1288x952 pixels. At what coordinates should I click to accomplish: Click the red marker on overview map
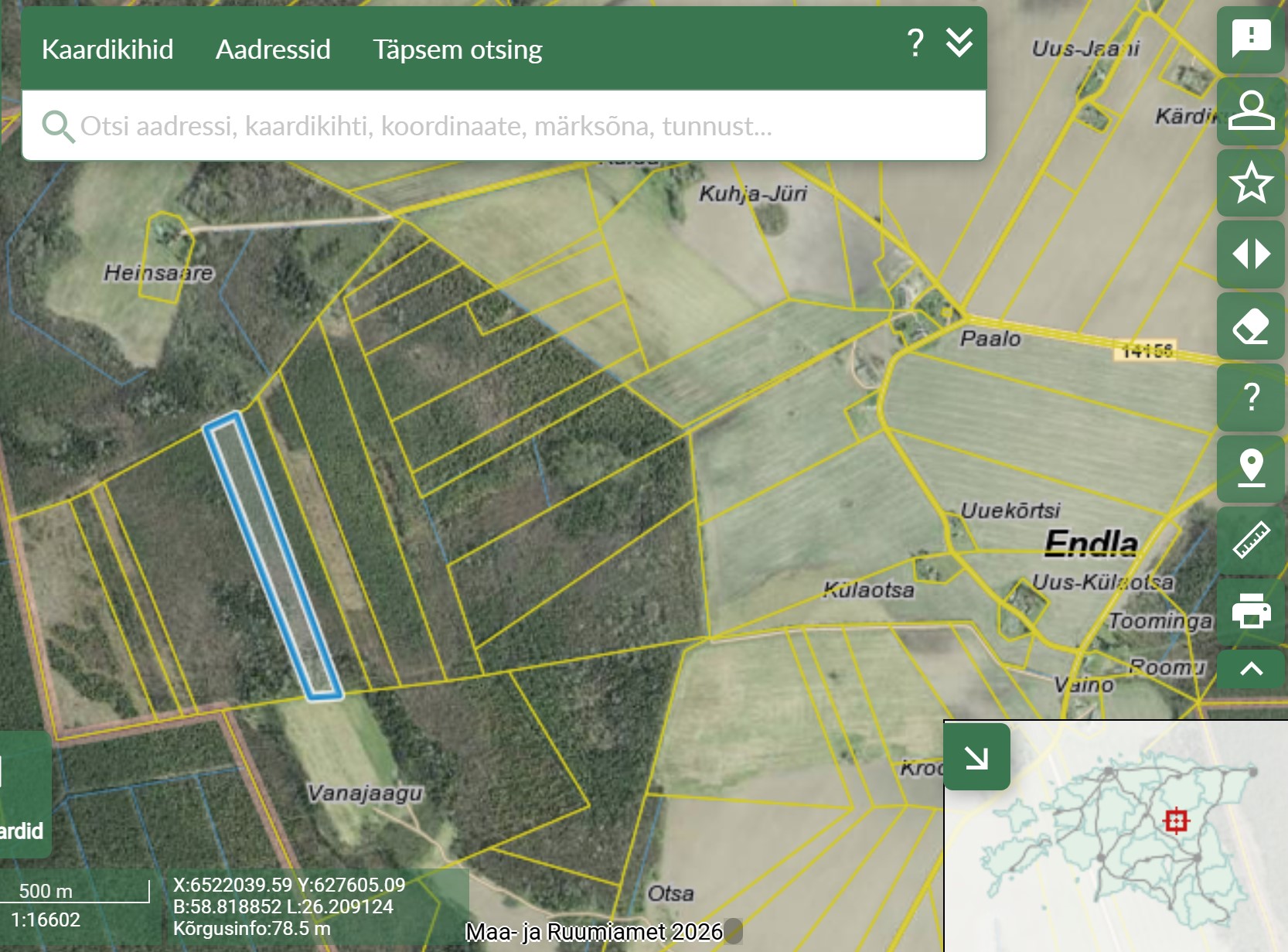1176,820
